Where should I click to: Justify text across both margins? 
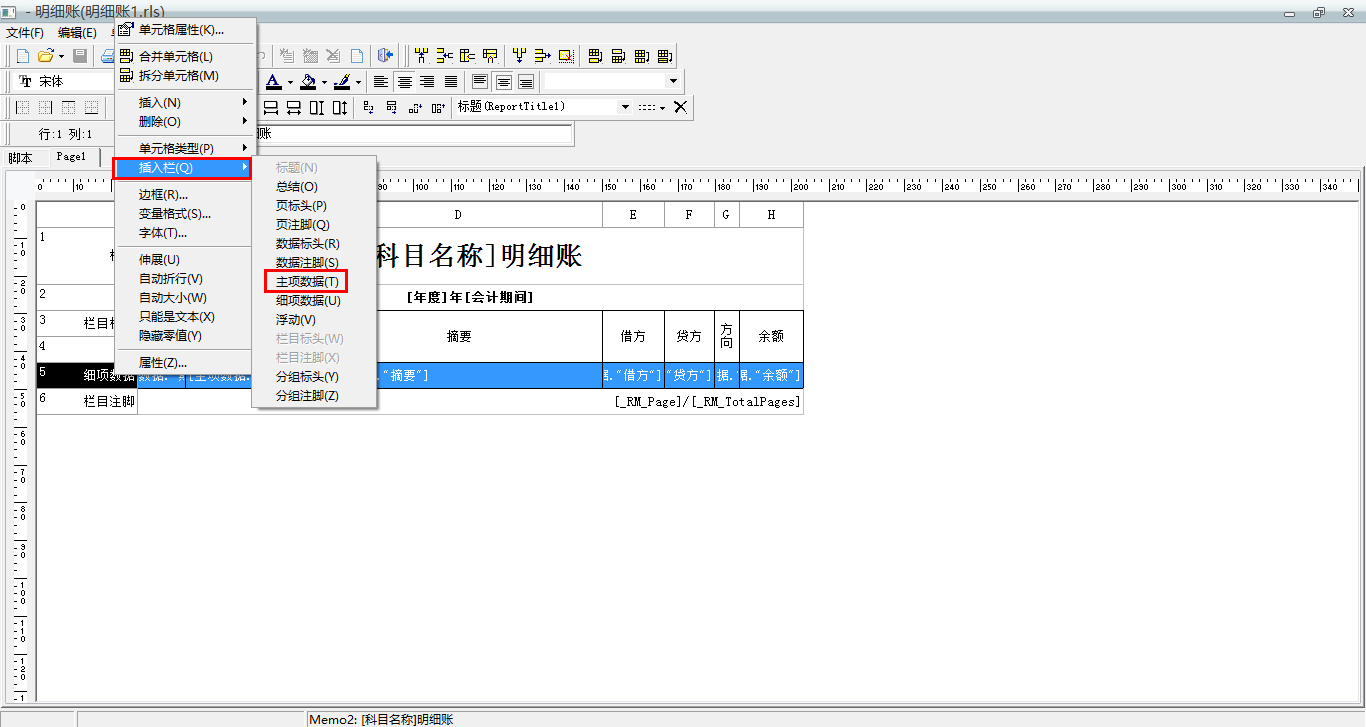(x=450, y=82)
